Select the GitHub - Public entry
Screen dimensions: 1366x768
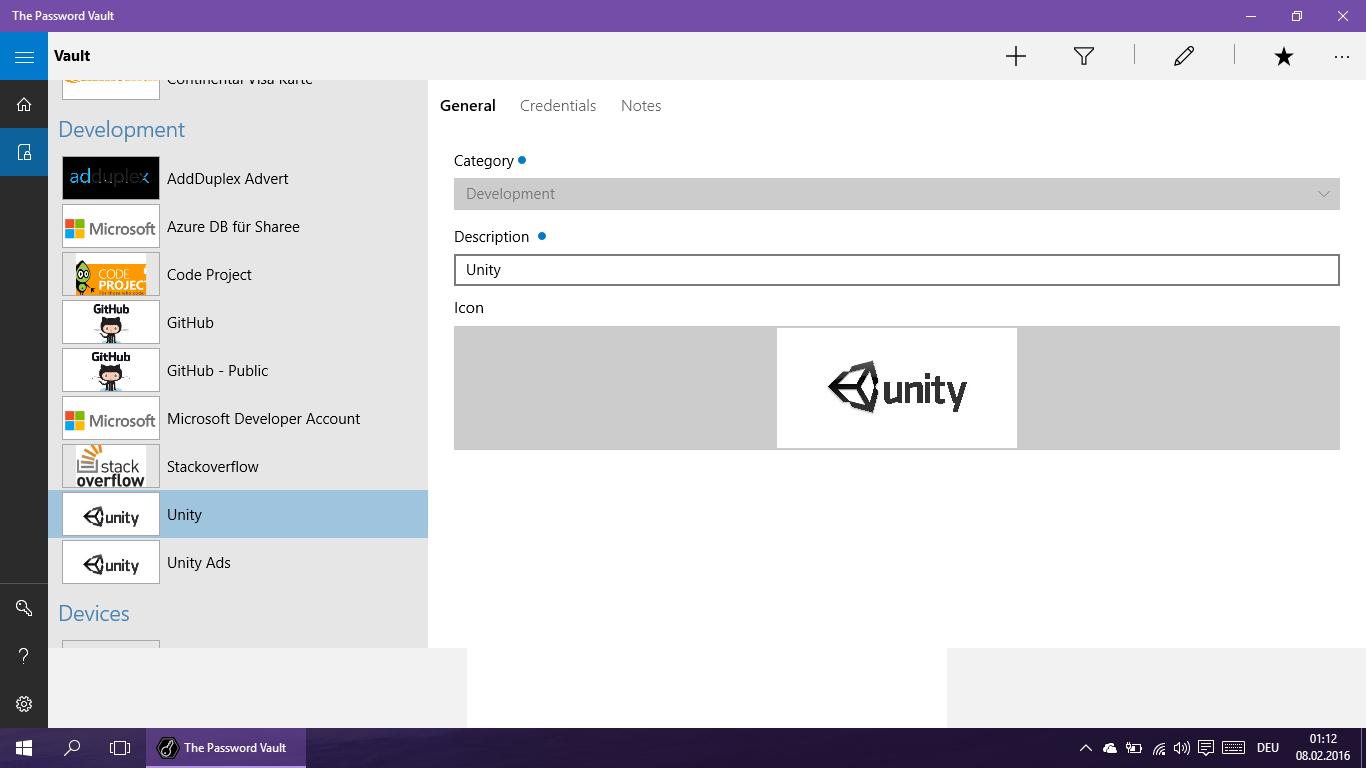238,370
